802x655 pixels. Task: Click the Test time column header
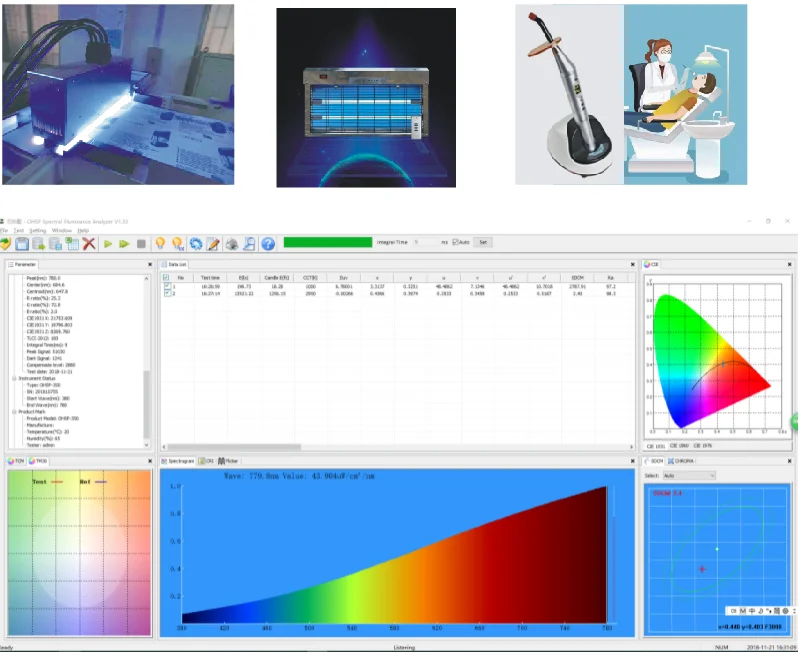click(210, 278)
